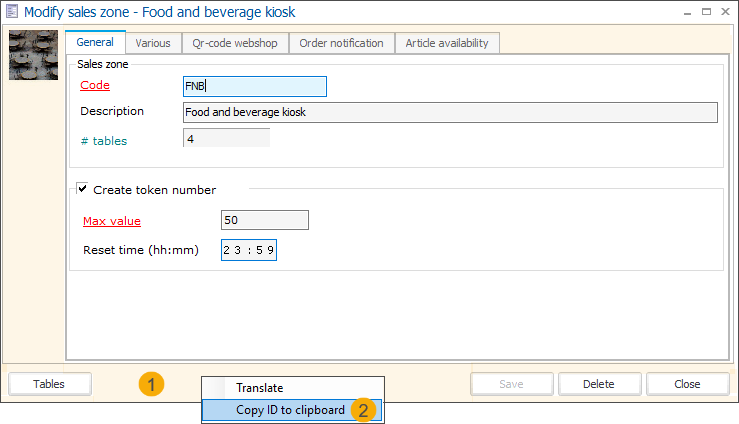739x424 pixels.
Task: Focus the Description text field
Action: click(x=450, y=112)
